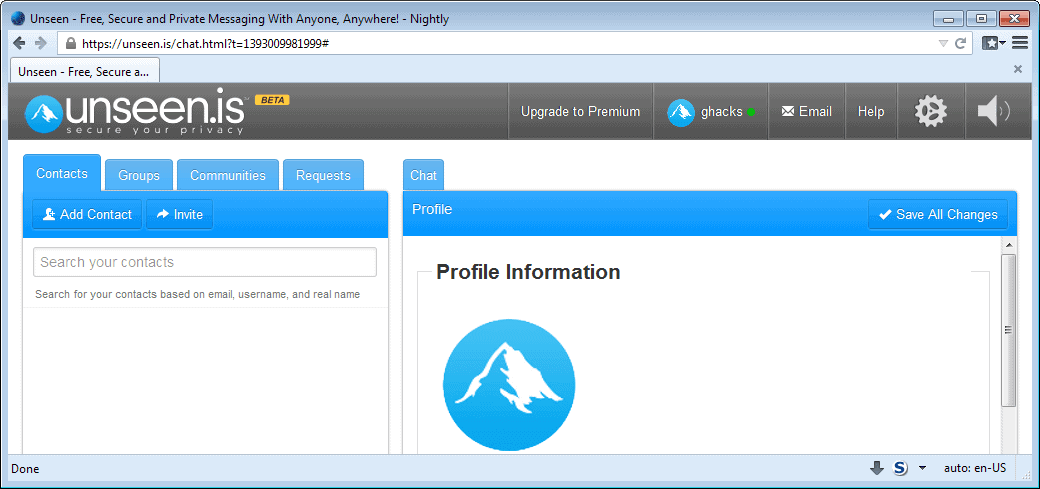Click the large profile picture
Image resolution: width=1040 pixels, height=489 pixels.
[509, 385]
